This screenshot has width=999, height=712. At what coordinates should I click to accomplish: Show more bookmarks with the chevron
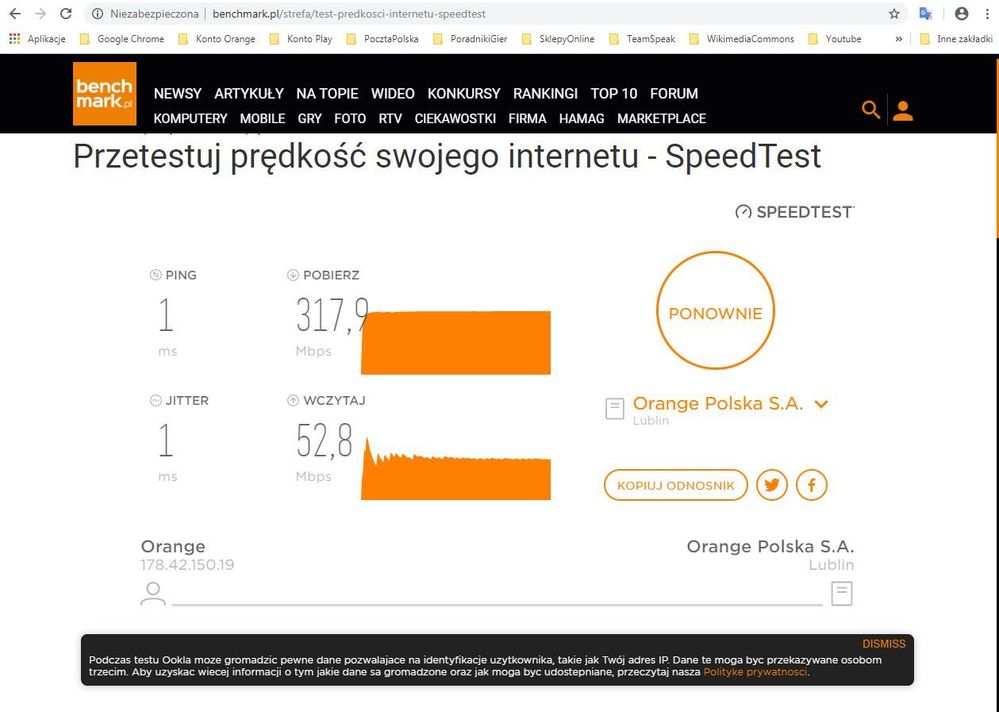tap(898, 39)
